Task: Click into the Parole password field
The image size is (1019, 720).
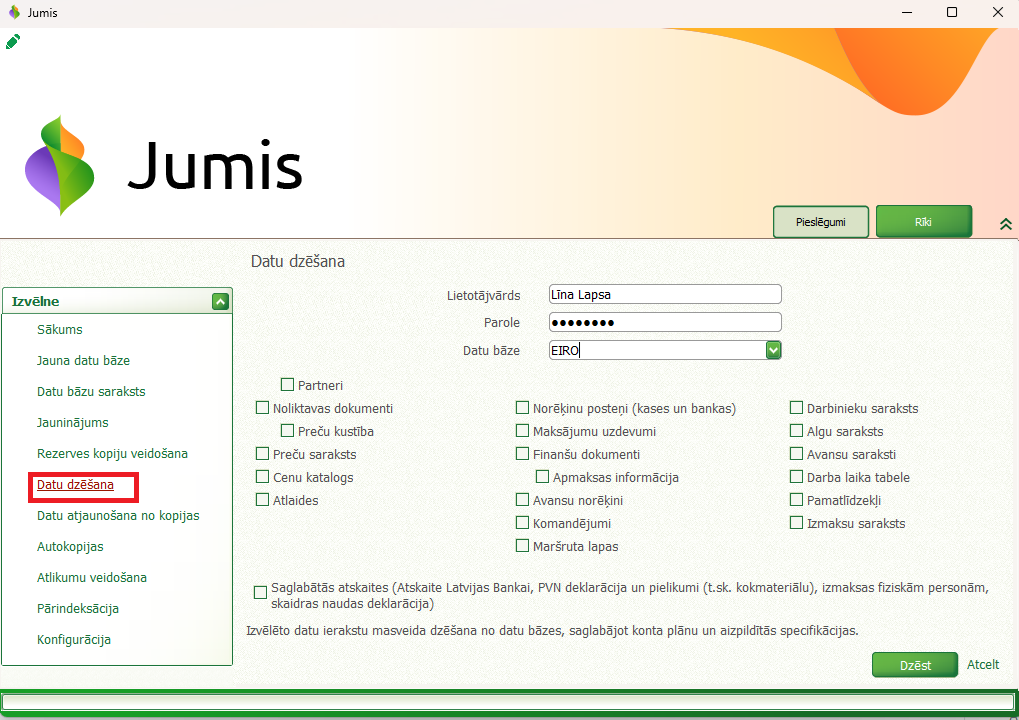Action: pyautogui.click(x=665, y=322)
